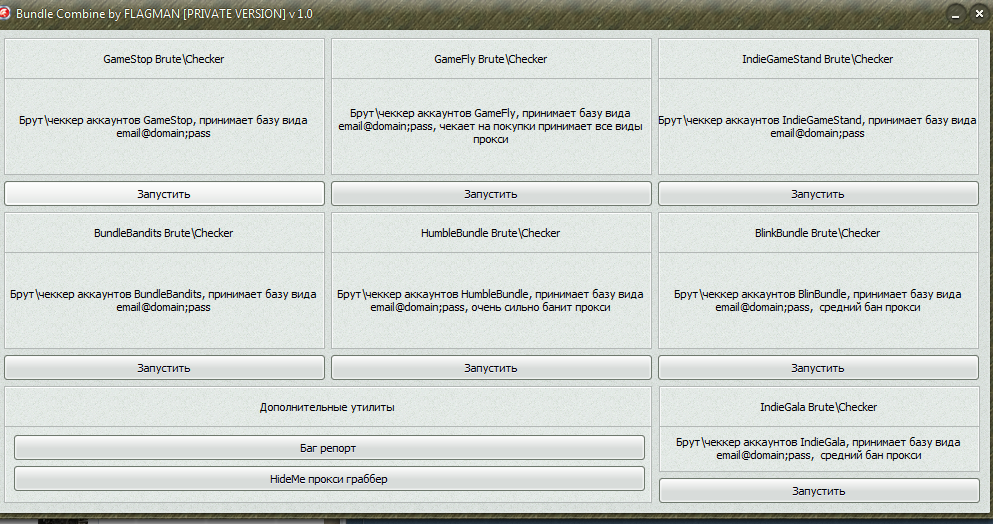The image size is (993, 524).
Task: Launch the IndieGala Brute\Checker
Action: click(819, 490)
